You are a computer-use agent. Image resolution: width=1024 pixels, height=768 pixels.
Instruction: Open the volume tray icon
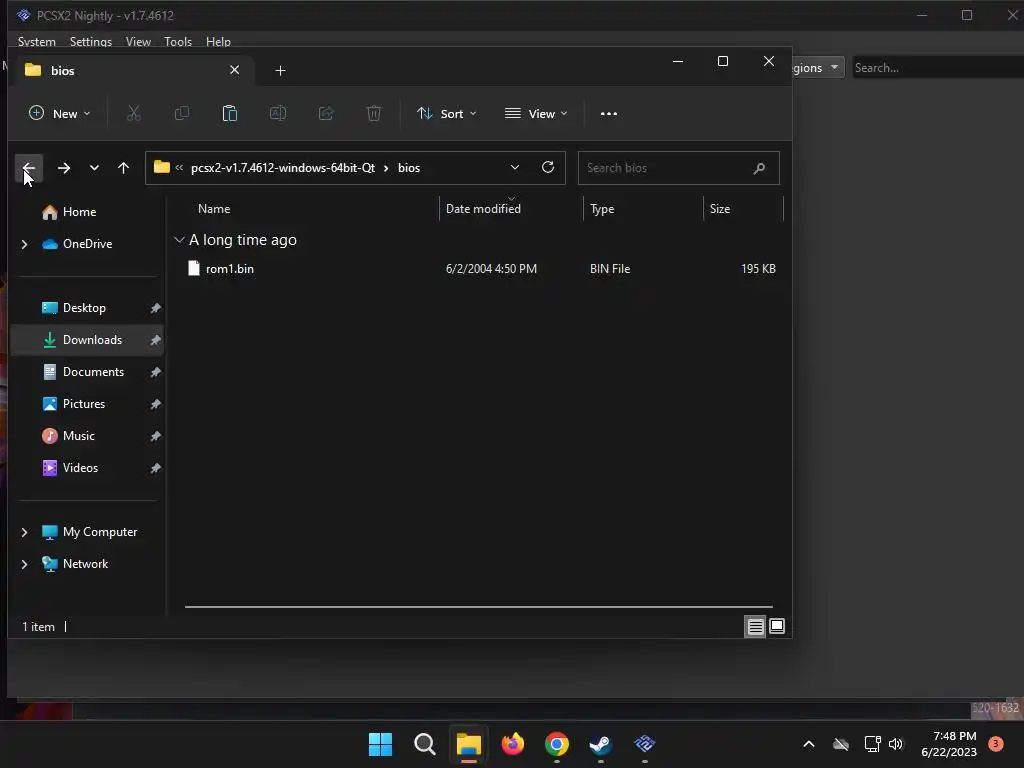896,744
